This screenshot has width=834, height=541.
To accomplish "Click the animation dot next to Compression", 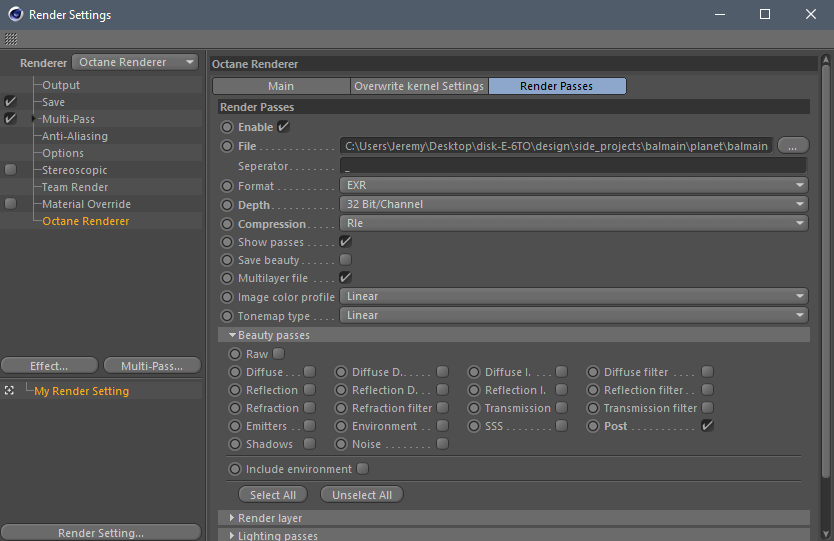I will pos(227,224).
